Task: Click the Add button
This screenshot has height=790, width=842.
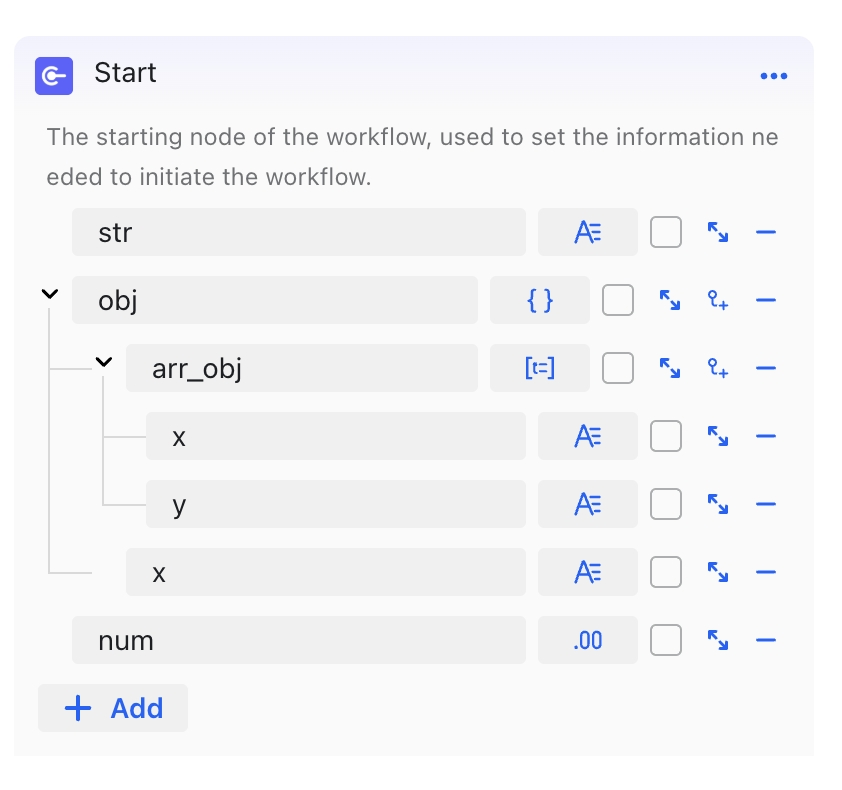Action: coord(113,708)
